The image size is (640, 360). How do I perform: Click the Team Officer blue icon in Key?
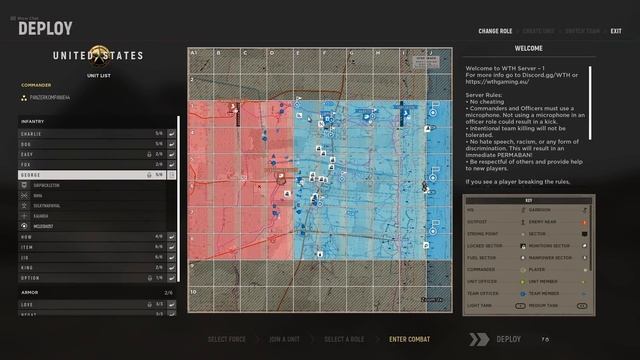click(x=523, y=293)
